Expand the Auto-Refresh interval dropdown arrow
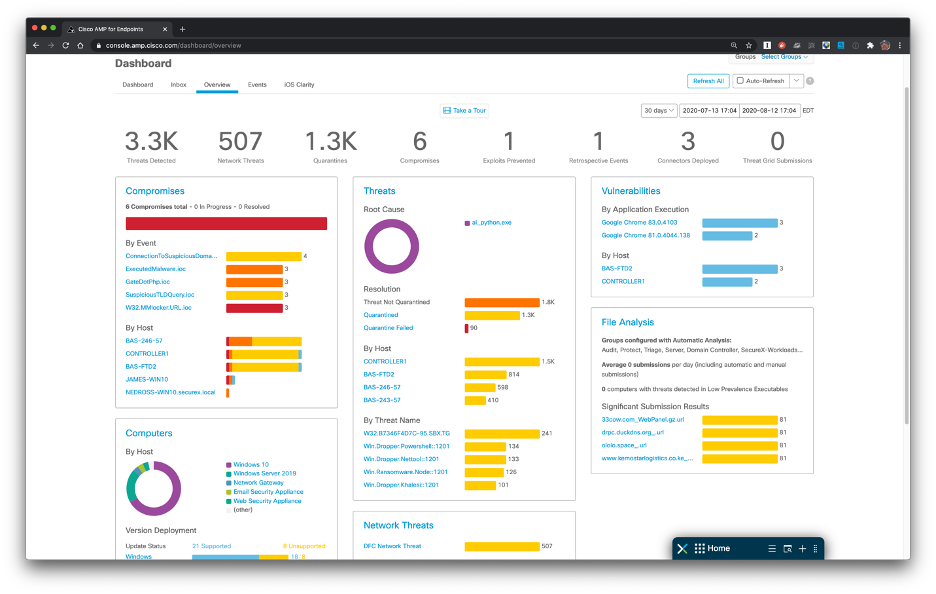Screen dimensions: 936x594 click(796, 81)
